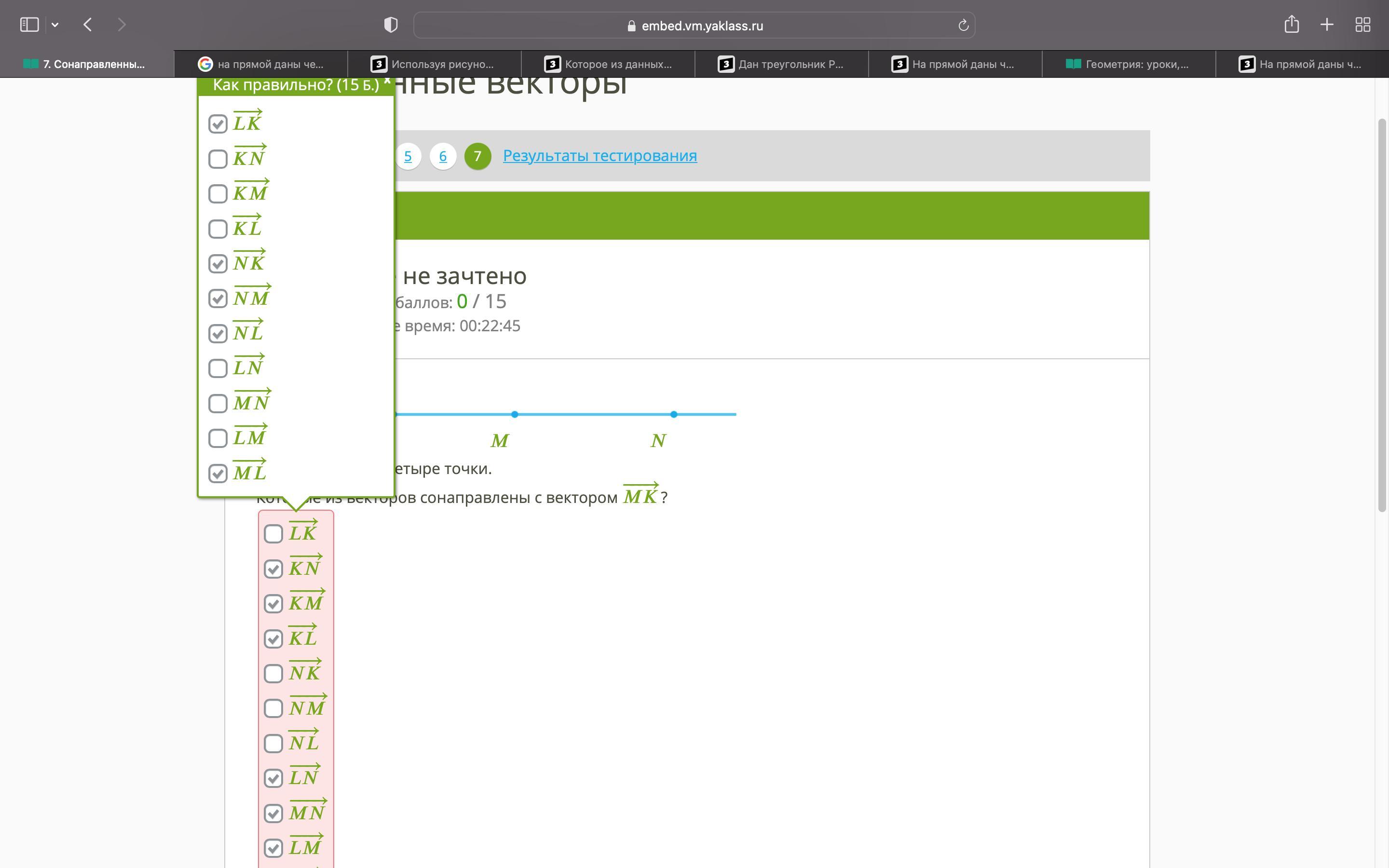1389x868 pixels.
Task: Switch to the Google 'на прямой даны' tab
Action: point(261,64)
